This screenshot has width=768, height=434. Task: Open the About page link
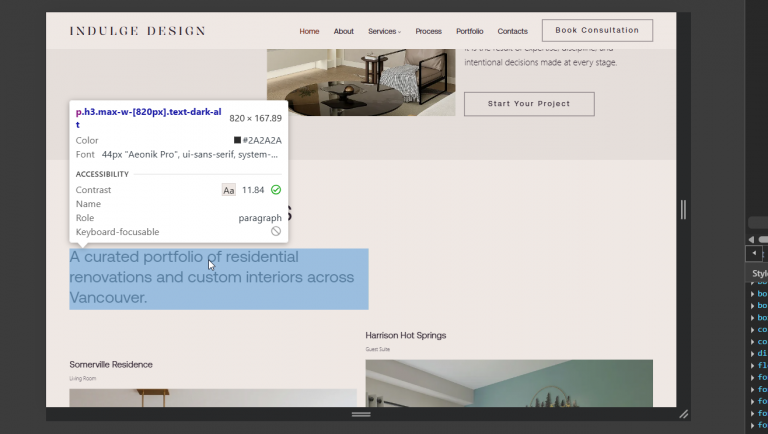[343, 31]
